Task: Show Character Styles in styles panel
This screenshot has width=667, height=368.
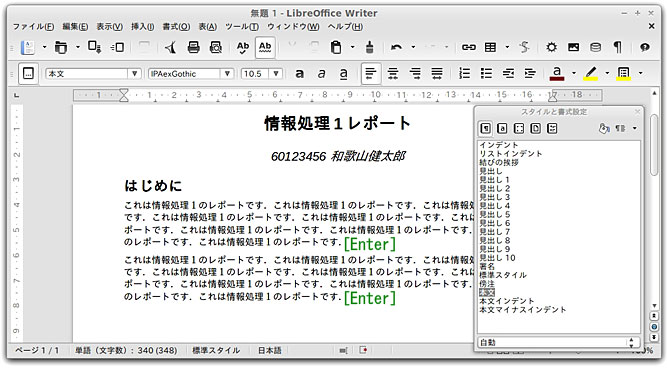Action: 502,128
